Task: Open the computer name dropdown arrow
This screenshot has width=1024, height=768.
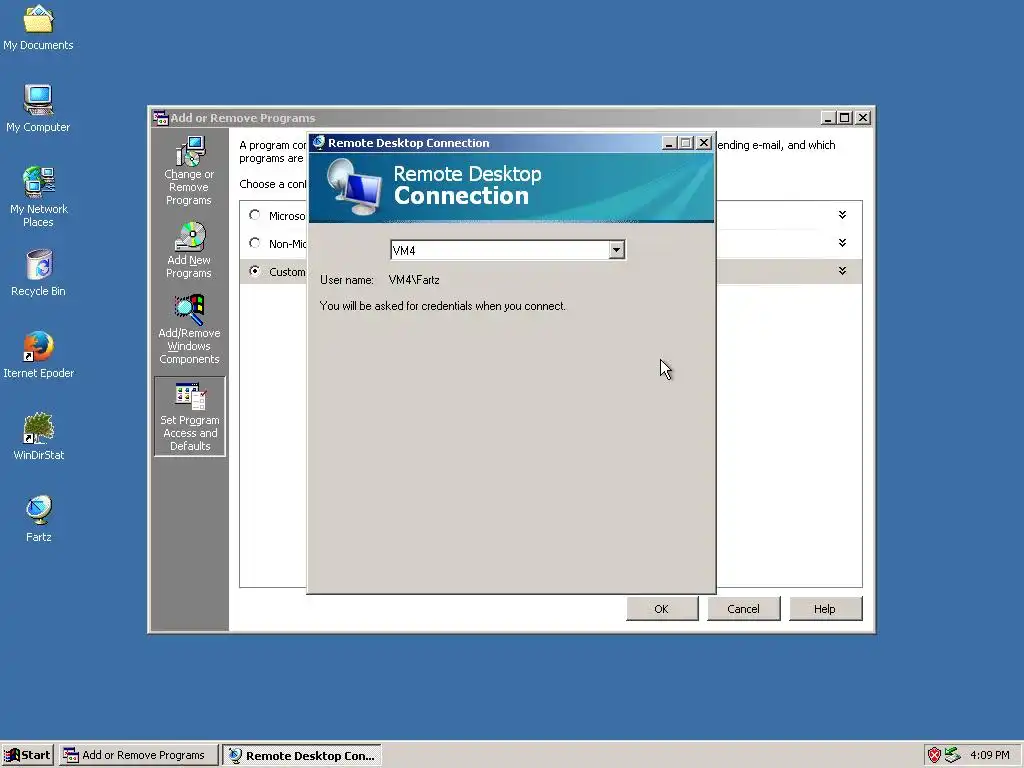Action: tap(616, 250)
